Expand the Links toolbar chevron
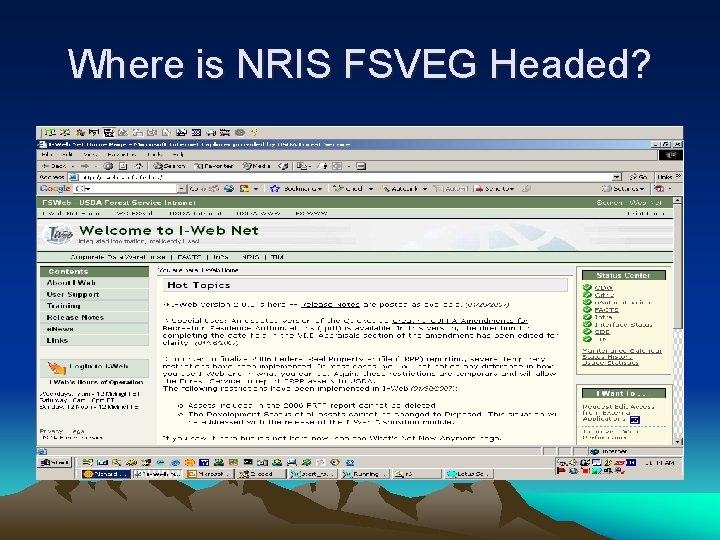720x540 pixels. tap(679, 176)
